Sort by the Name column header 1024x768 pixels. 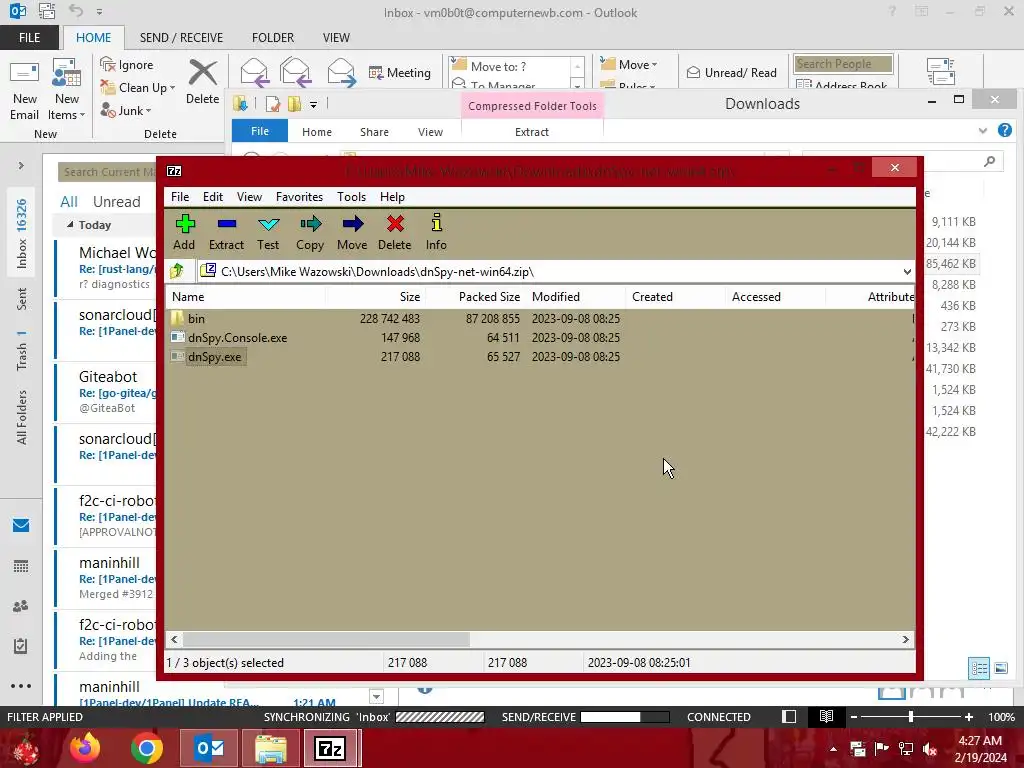tap(246, 296)
